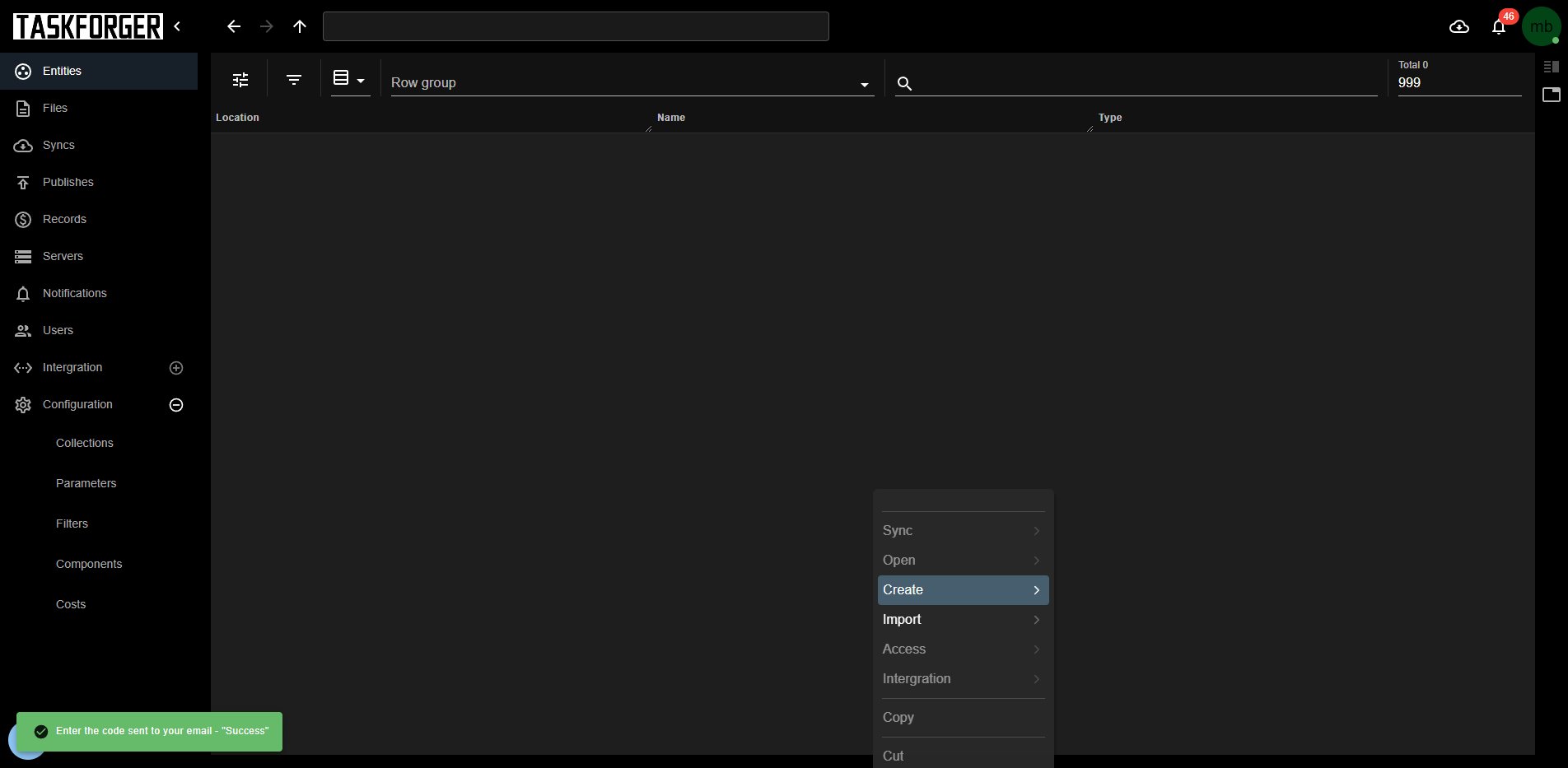1568x768 pixels.
Task: Click the Publishes upload icon
Action: tap(23, 183)
